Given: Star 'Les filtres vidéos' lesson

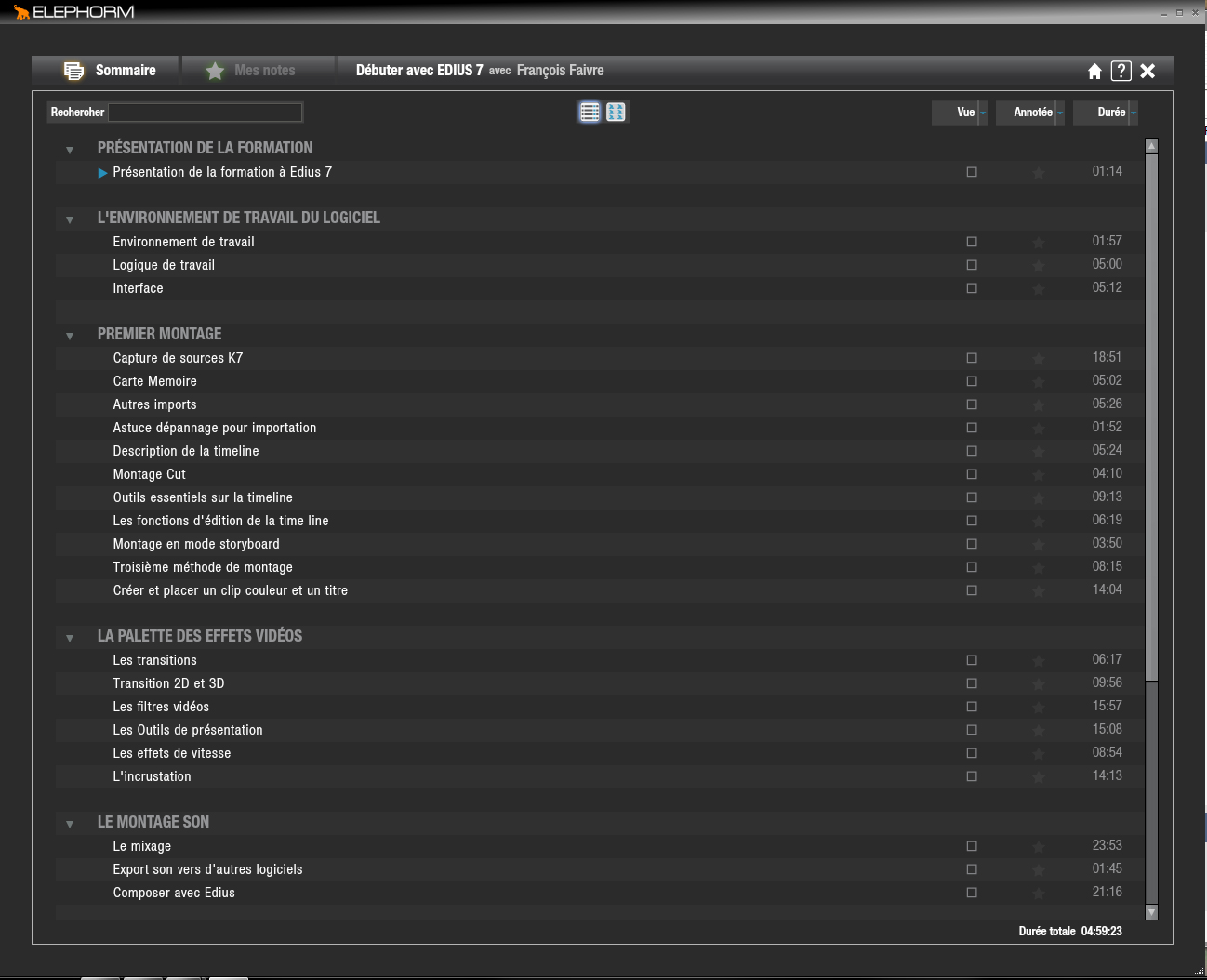Looking at the screenshot, I should click(x=1039, y=708).
